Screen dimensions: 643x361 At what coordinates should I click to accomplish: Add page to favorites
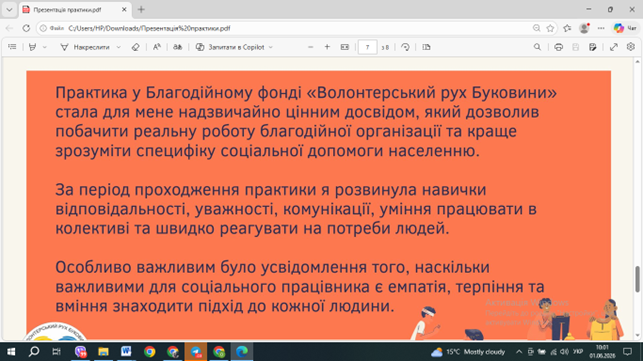[x=550, y=28]
